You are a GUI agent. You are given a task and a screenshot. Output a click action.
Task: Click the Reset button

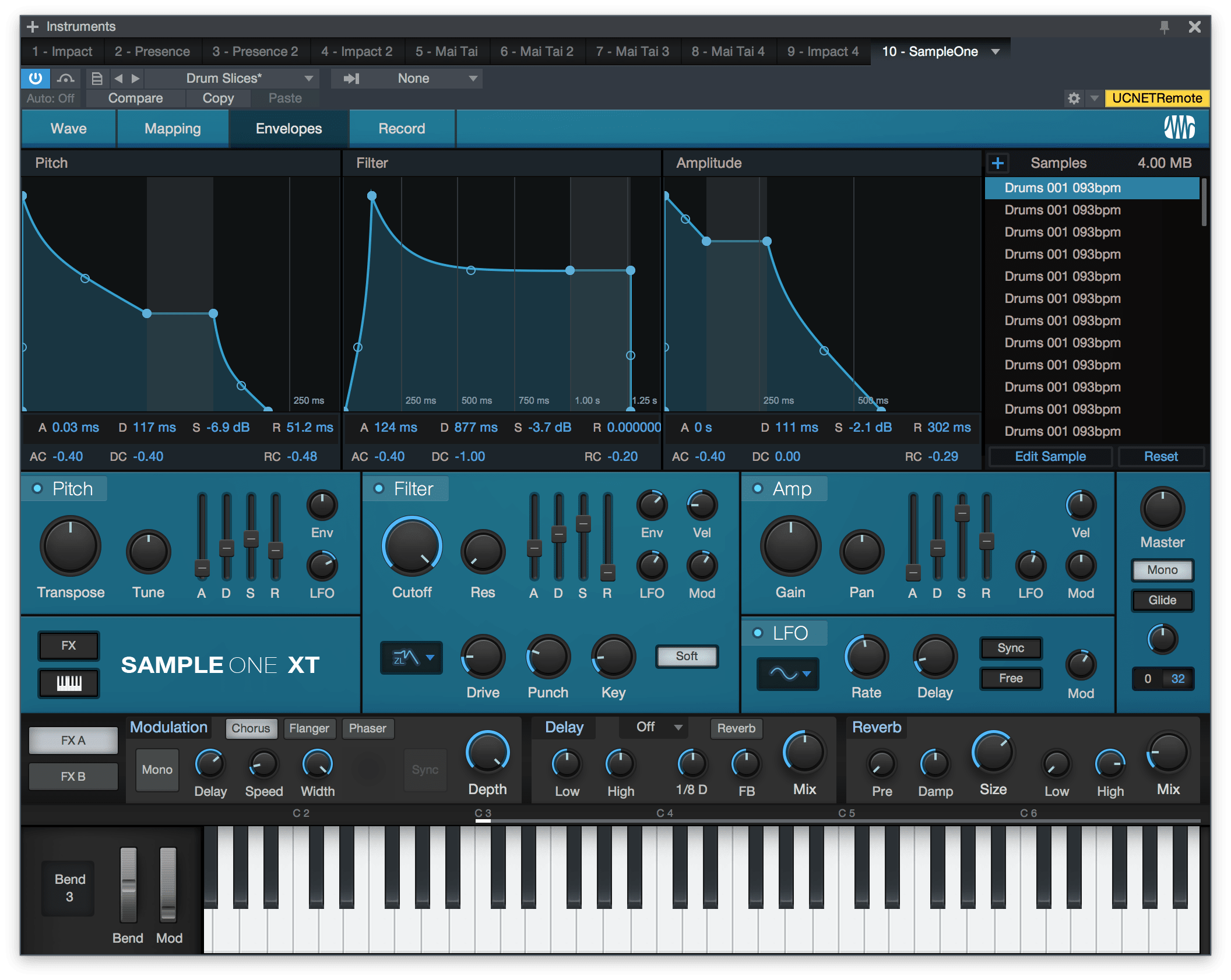pyautogui.click(x=1161, y=457)
